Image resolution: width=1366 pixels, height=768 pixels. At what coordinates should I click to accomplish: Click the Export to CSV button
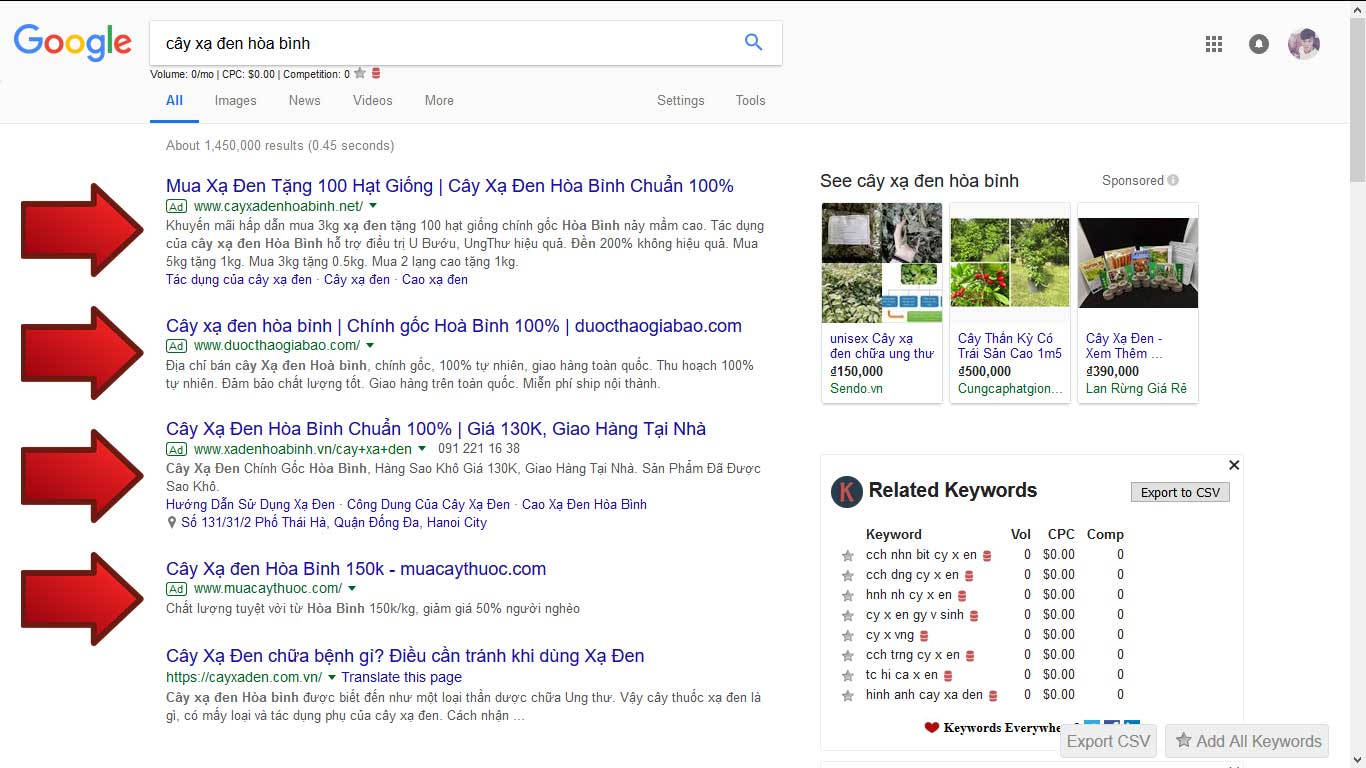pyautogui.click(x=1180, y=492)
